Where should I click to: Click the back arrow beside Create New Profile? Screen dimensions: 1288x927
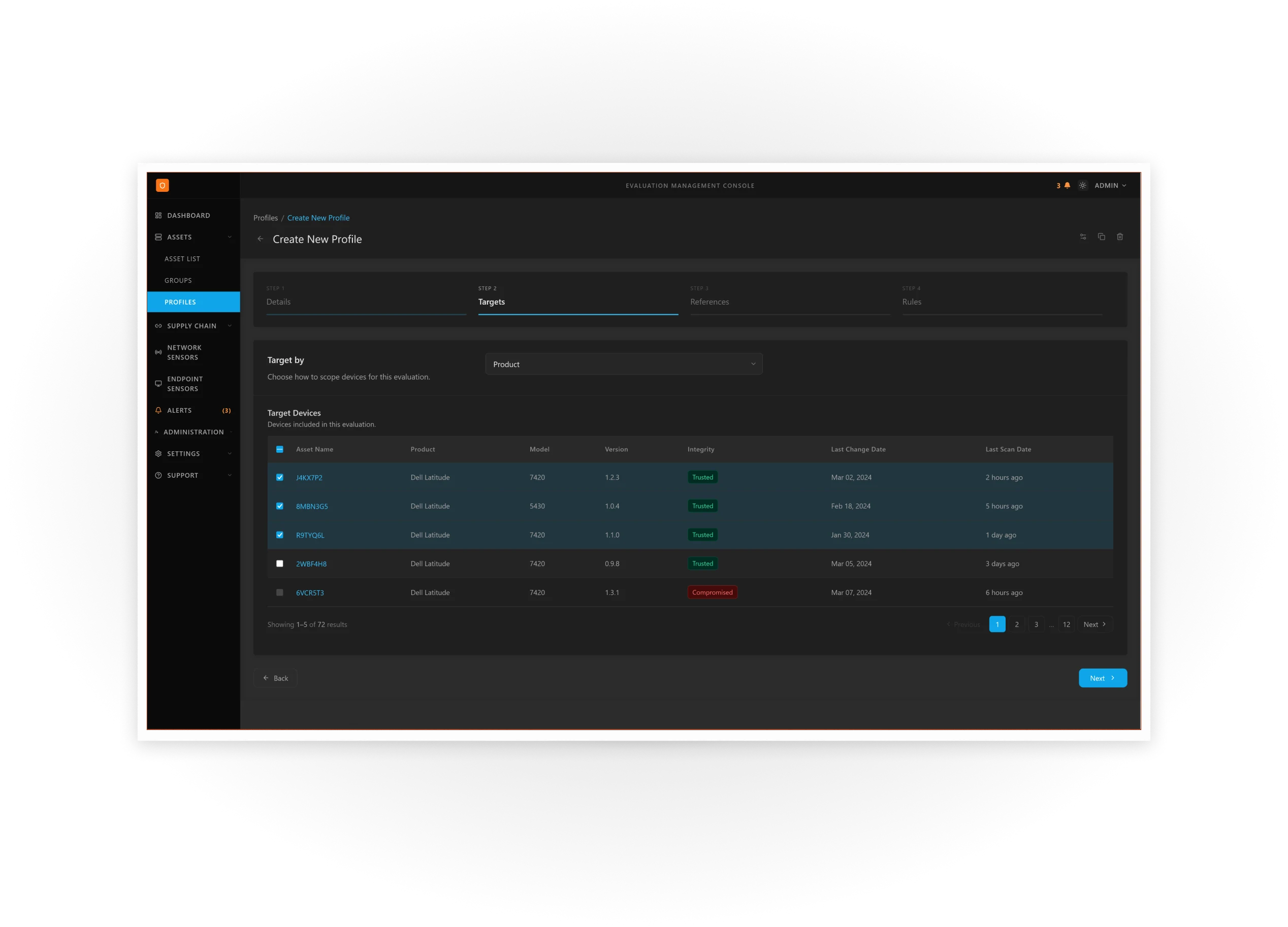pyautogui.click(x=260, y=239)
